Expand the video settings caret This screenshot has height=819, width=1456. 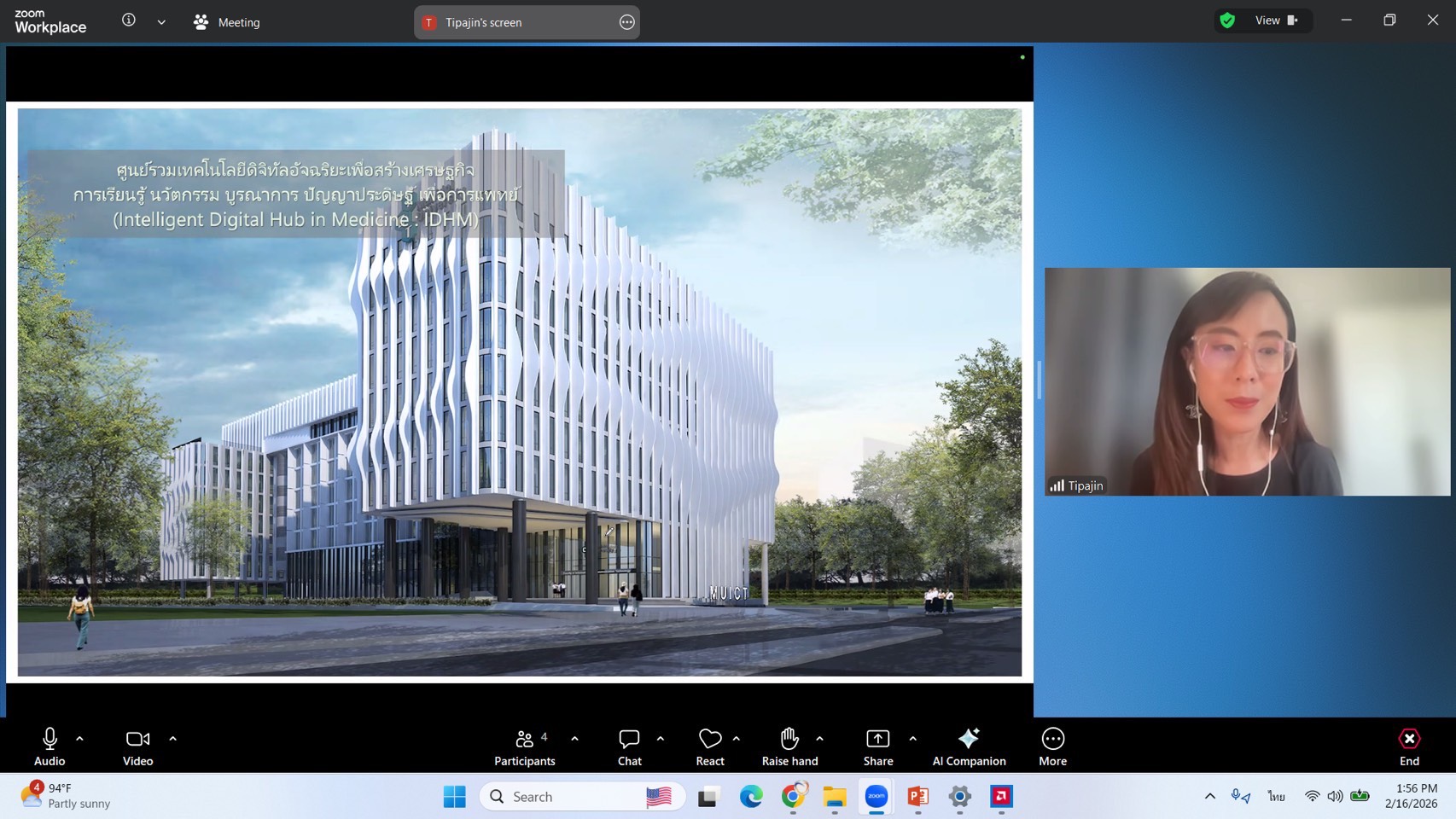point(172,739)
